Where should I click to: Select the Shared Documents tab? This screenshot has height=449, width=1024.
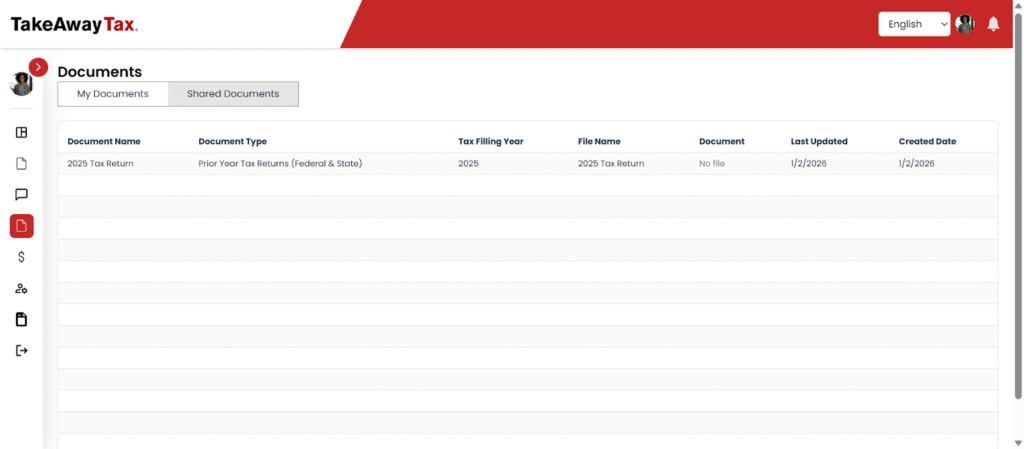pos(233,94)
